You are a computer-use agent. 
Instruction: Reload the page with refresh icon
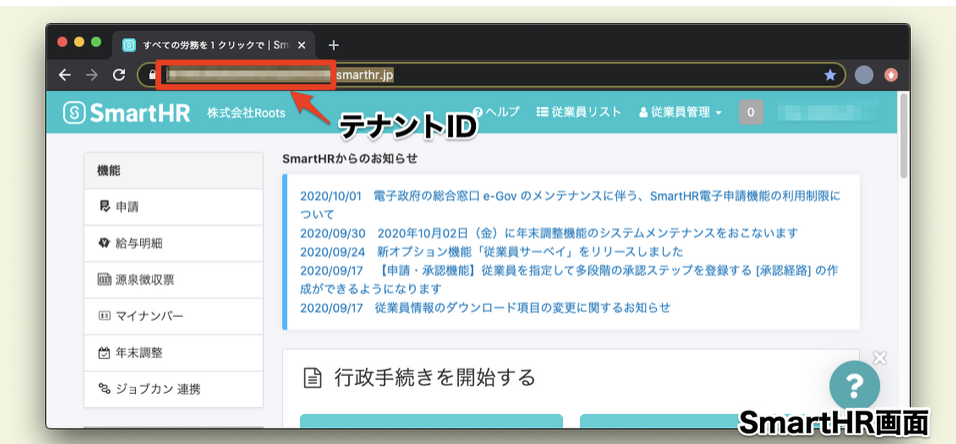click(119, 75)
